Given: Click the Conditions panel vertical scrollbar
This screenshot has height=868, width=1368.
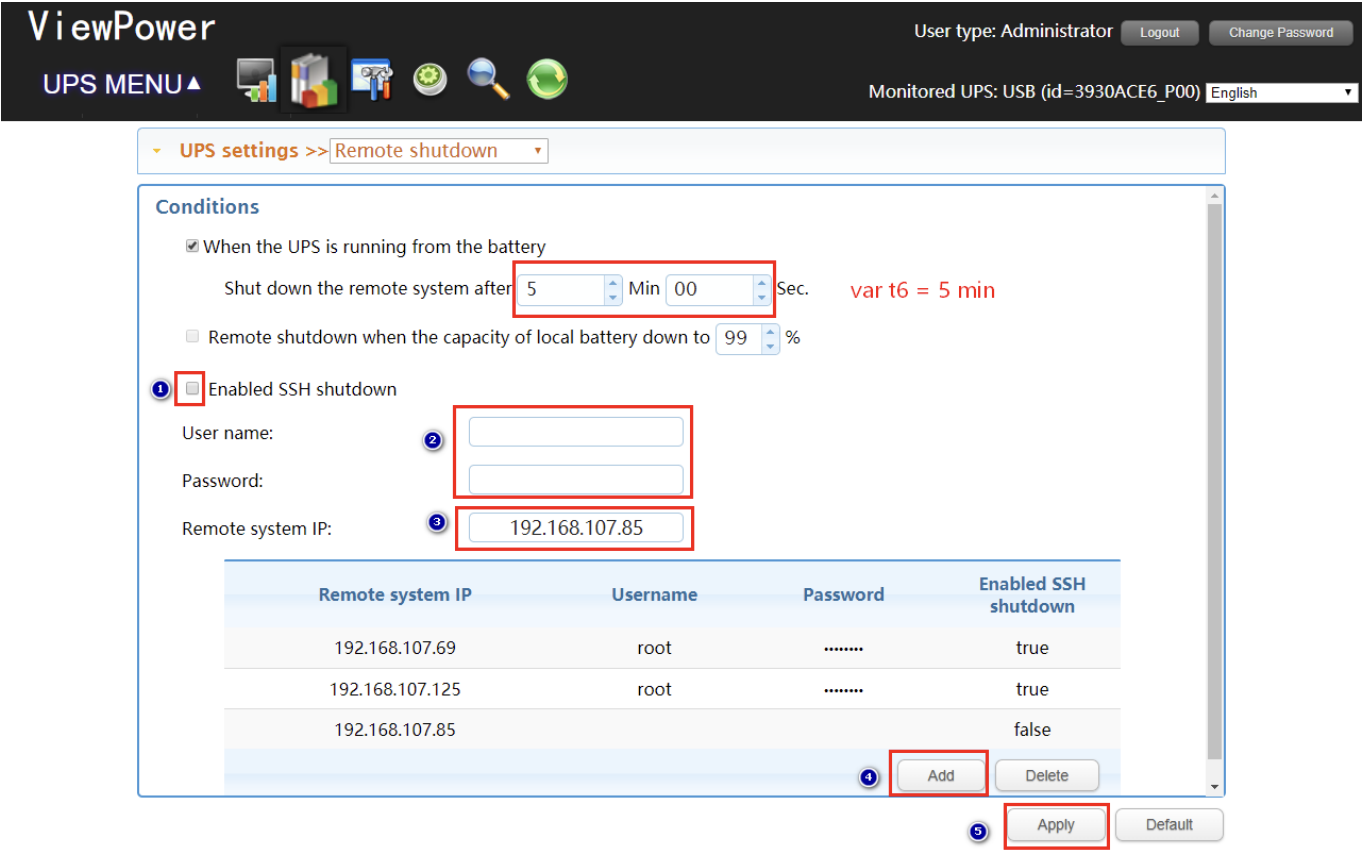Looking at the screenshot, I should tap(1215, 480).
